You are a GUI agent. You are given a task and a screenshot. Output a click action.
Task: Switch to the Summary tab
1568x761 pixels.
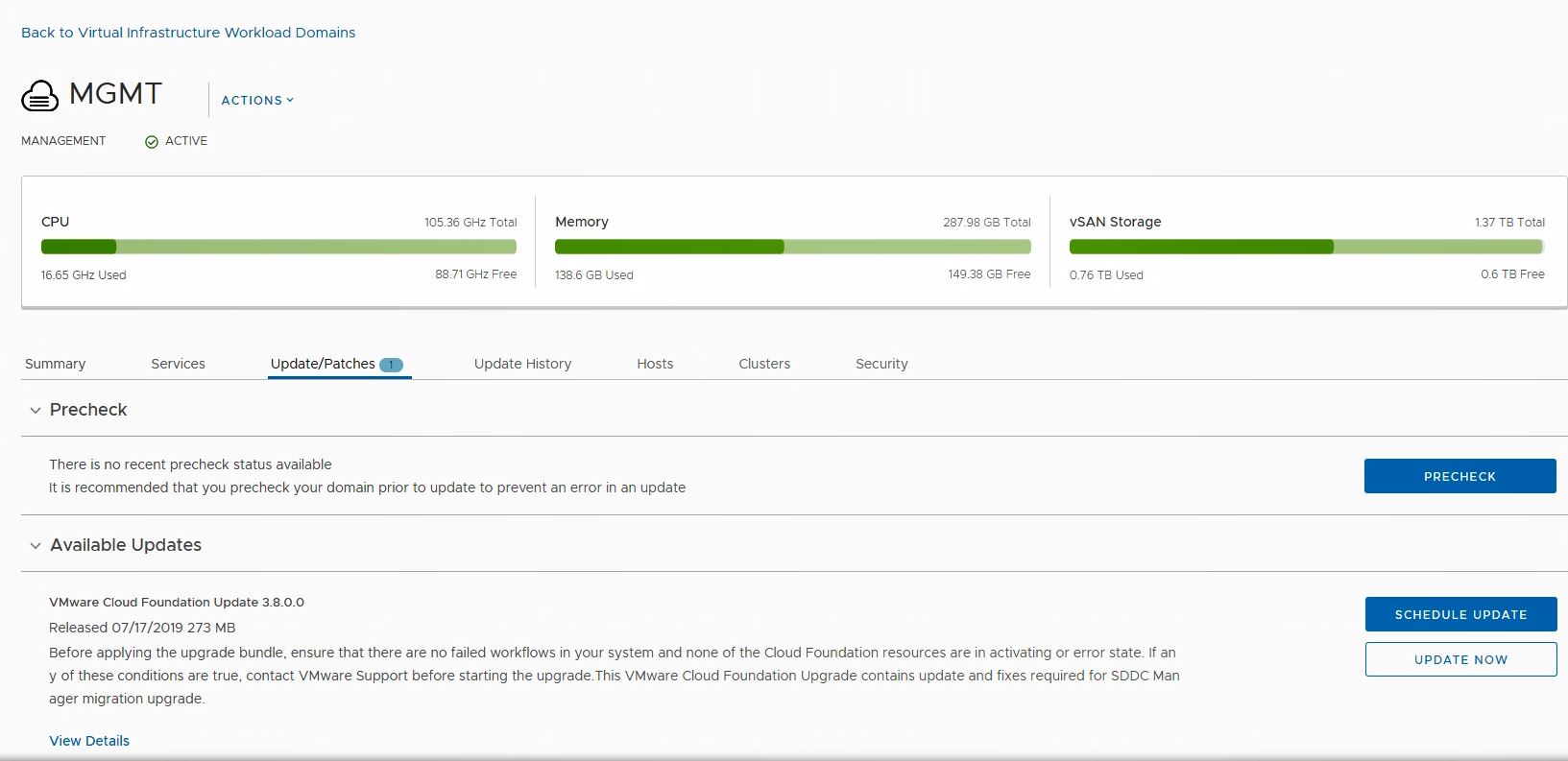[x=55, y=364]
